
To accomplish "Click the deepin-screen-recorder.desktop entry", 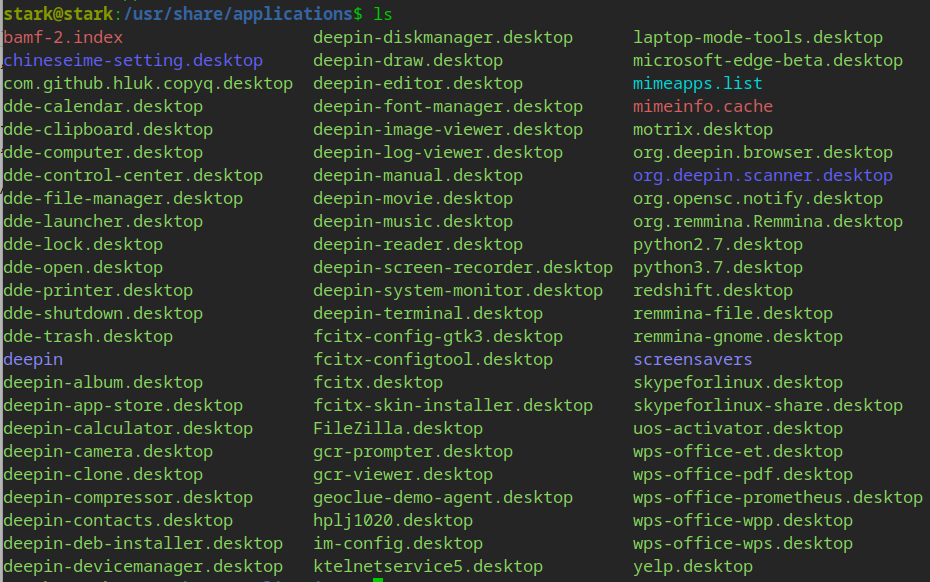I will [x=462, y=268].
